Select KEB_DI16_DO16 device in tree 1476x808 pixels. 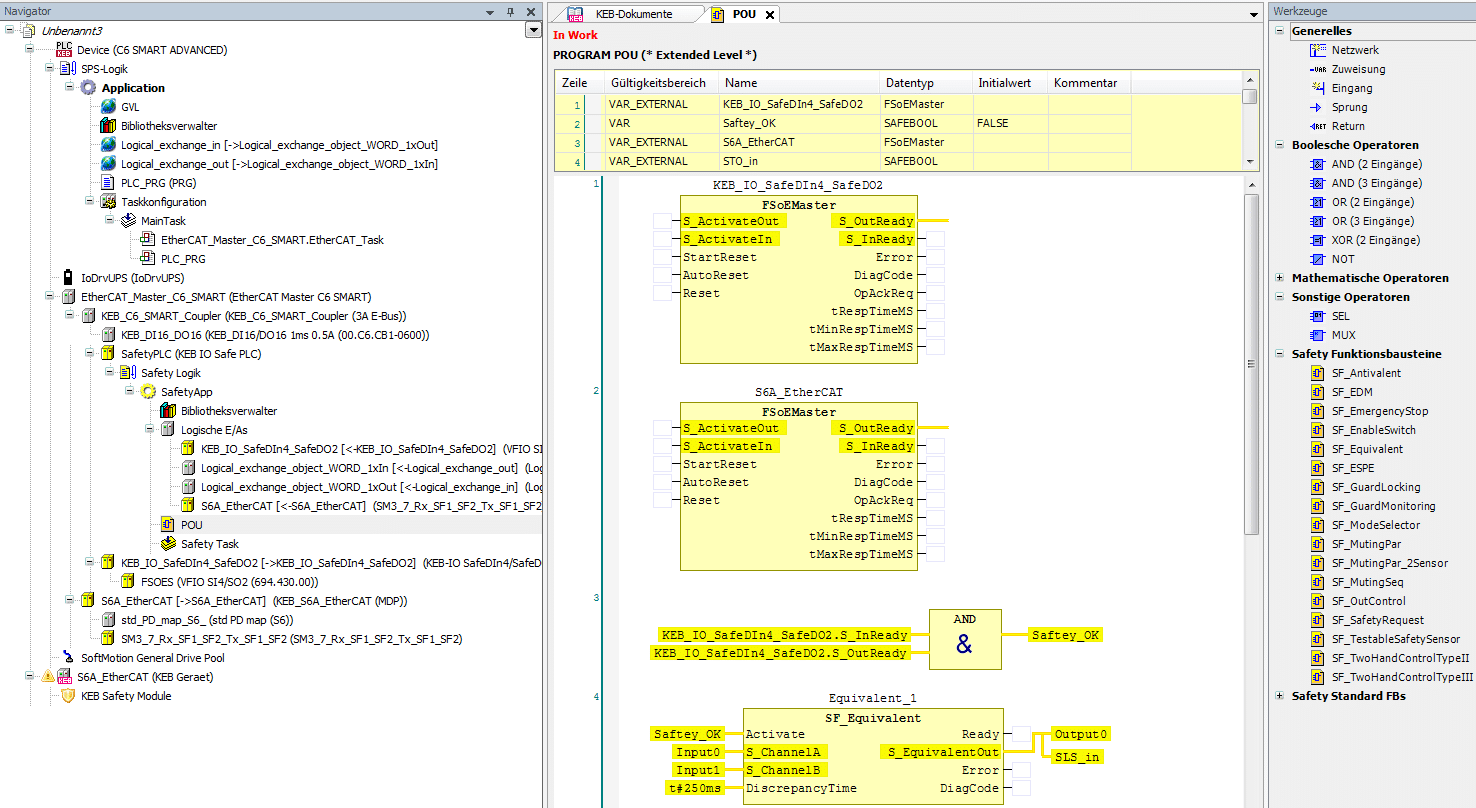(x=275, y=335)
